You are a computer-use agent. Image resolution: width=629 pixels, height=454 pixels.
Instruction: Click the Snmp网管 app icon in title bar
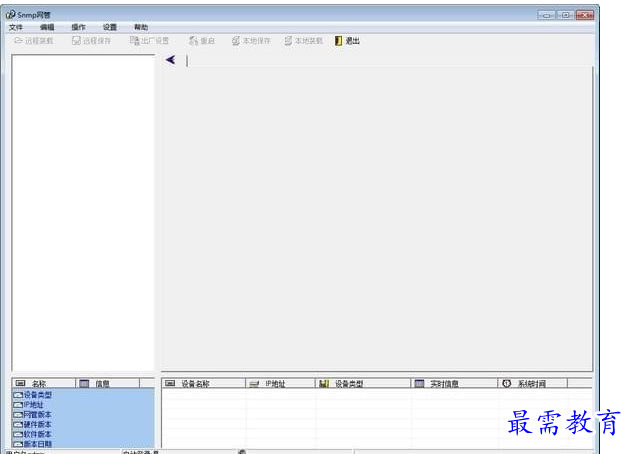tap(10, 15)
